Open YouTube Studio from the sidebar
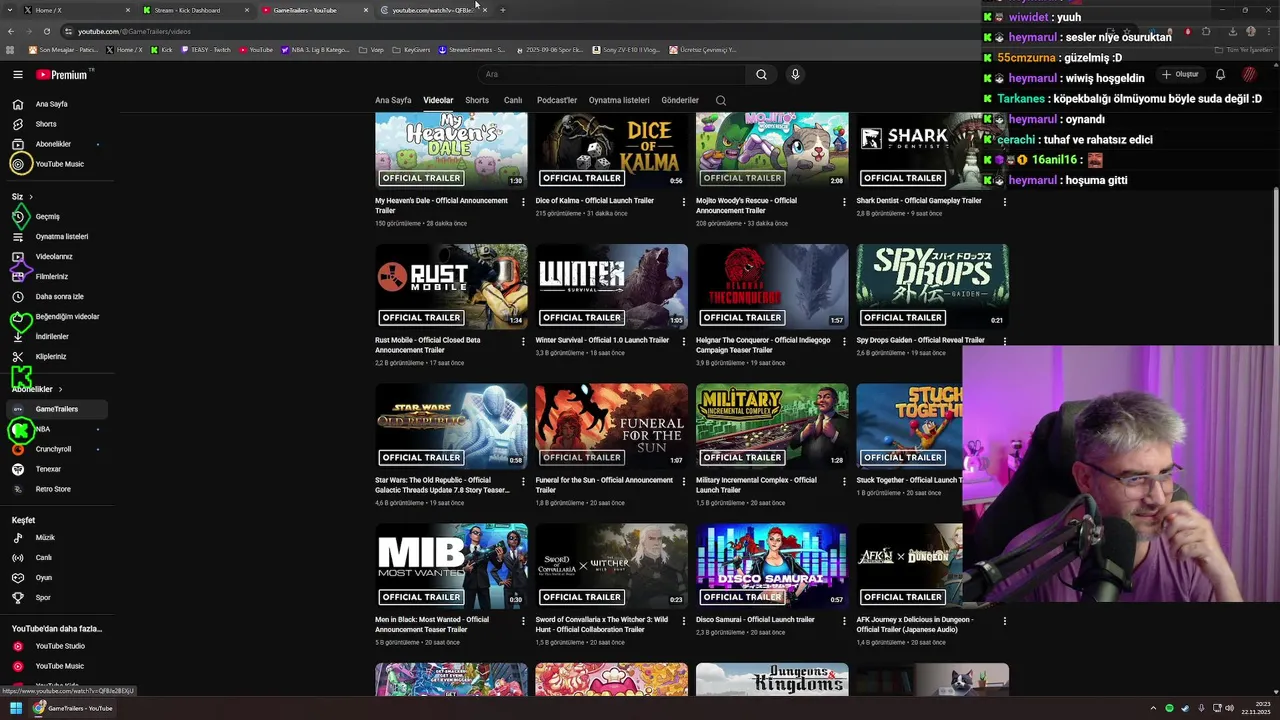This screenshot has height=720, width=1280. point(60,646)
